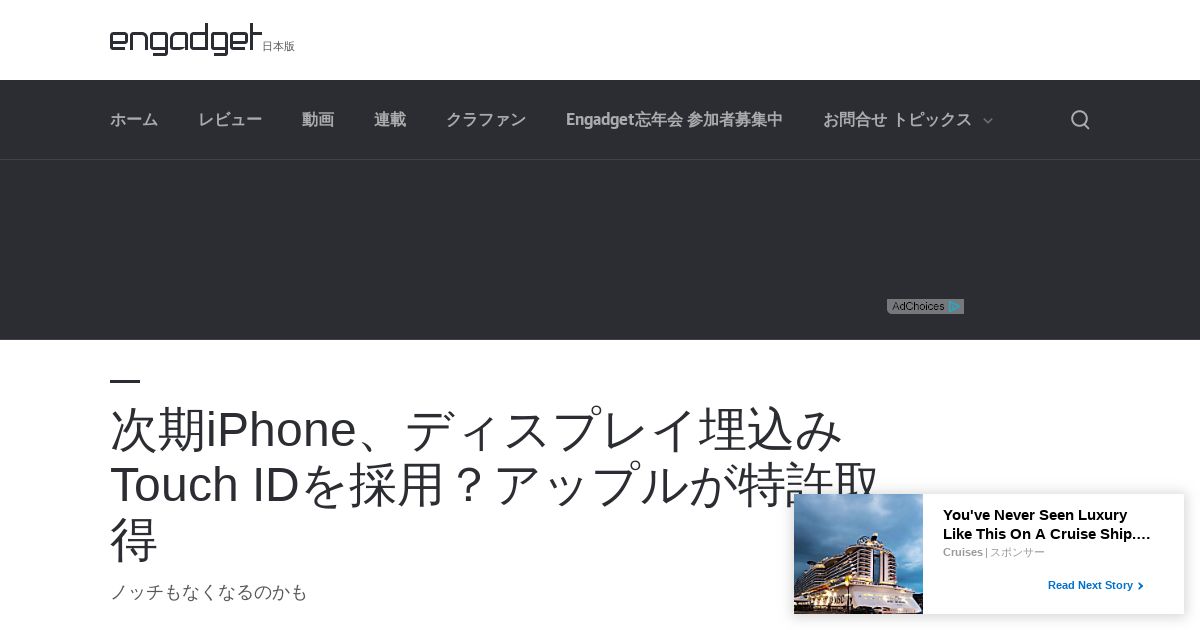
Task: Open the ホーム menu item
Action: [134, 120]
